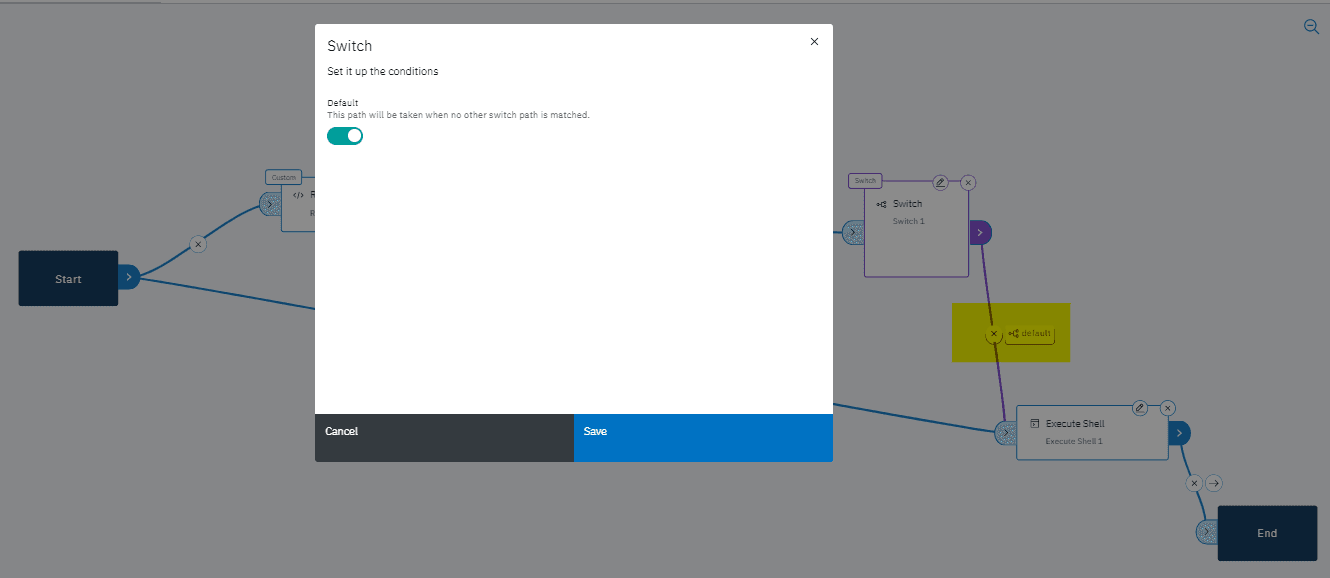Select the Custom node tag label
The image size is (1330, 578).
(284, 177)
